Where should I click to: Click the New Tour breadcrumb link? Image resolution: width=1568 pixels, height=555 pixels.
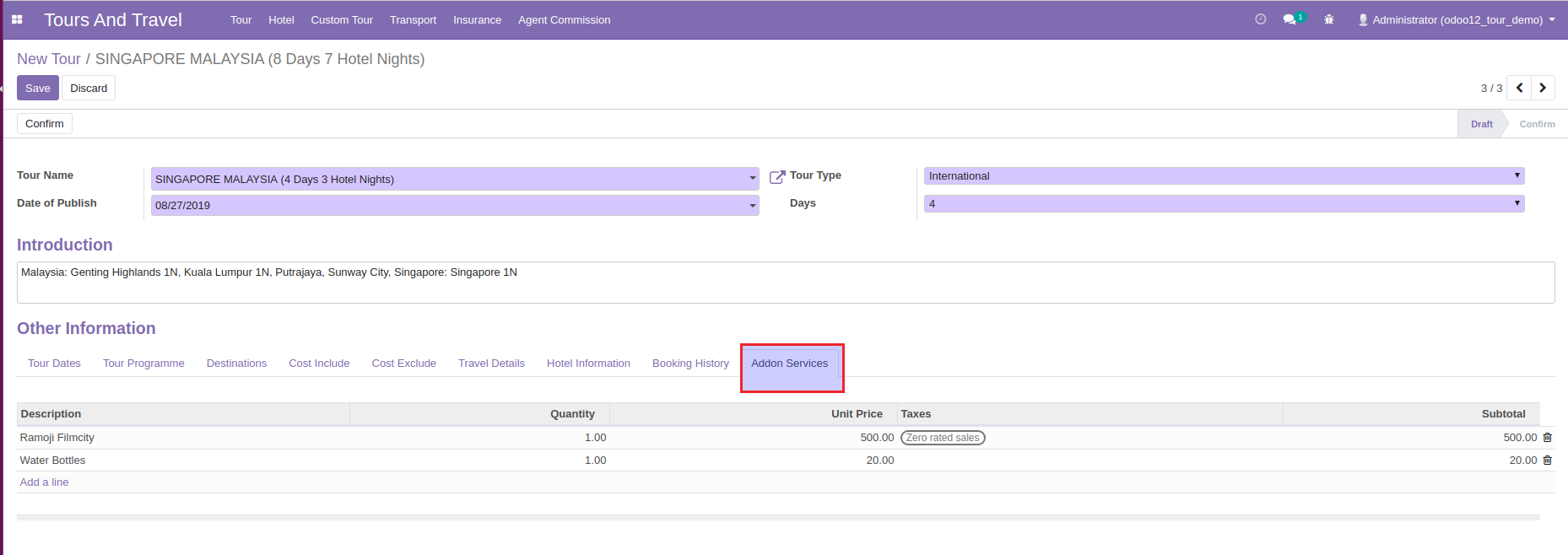[49, 59]
